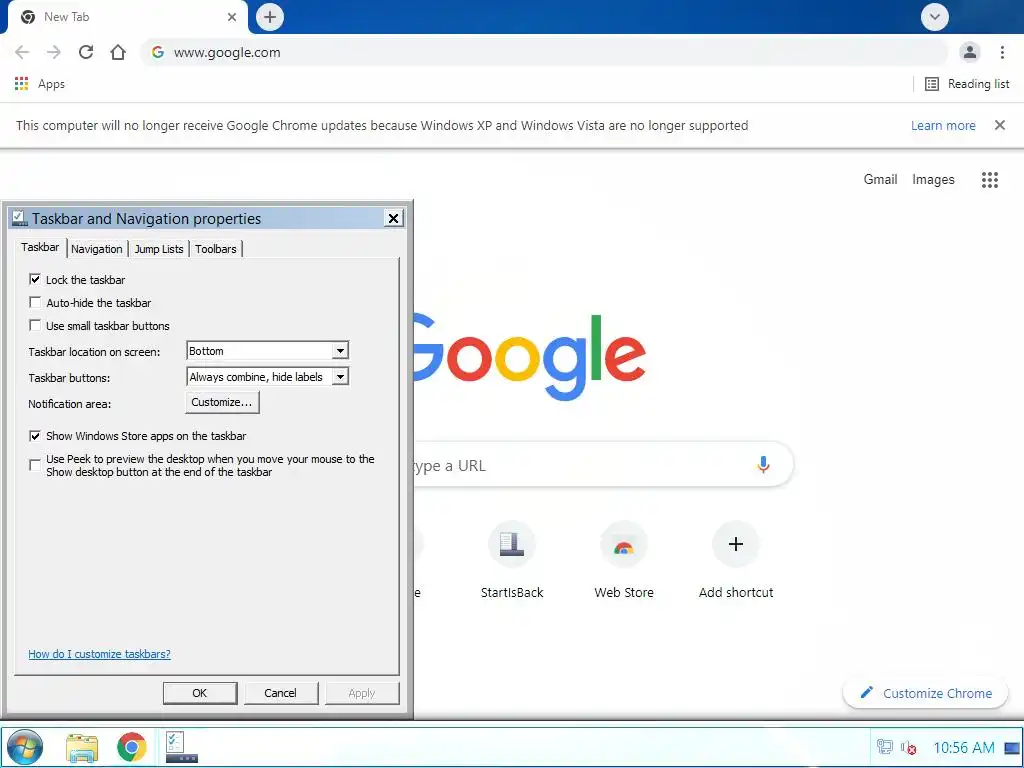The image size is (1024, 768).
Task: Click the Google logo
Action: [x=530, y=357]
